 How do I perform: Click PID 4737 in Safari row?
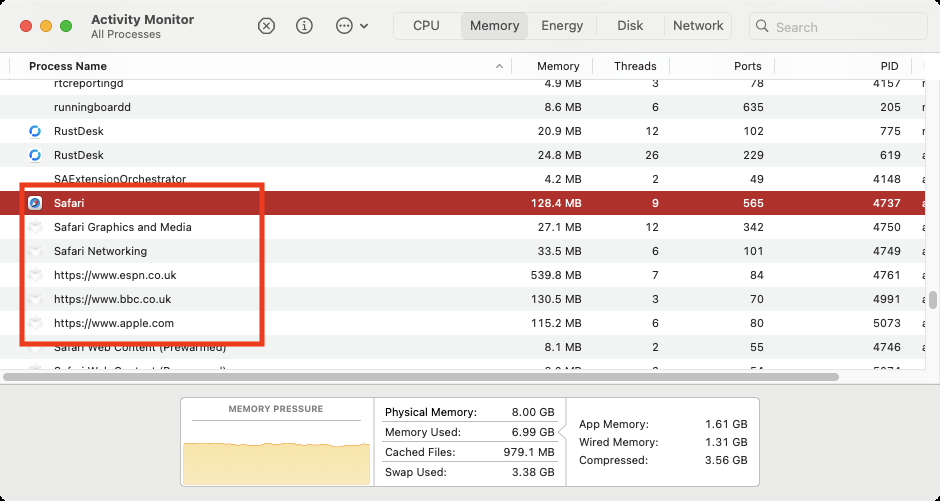click(887, 203)
